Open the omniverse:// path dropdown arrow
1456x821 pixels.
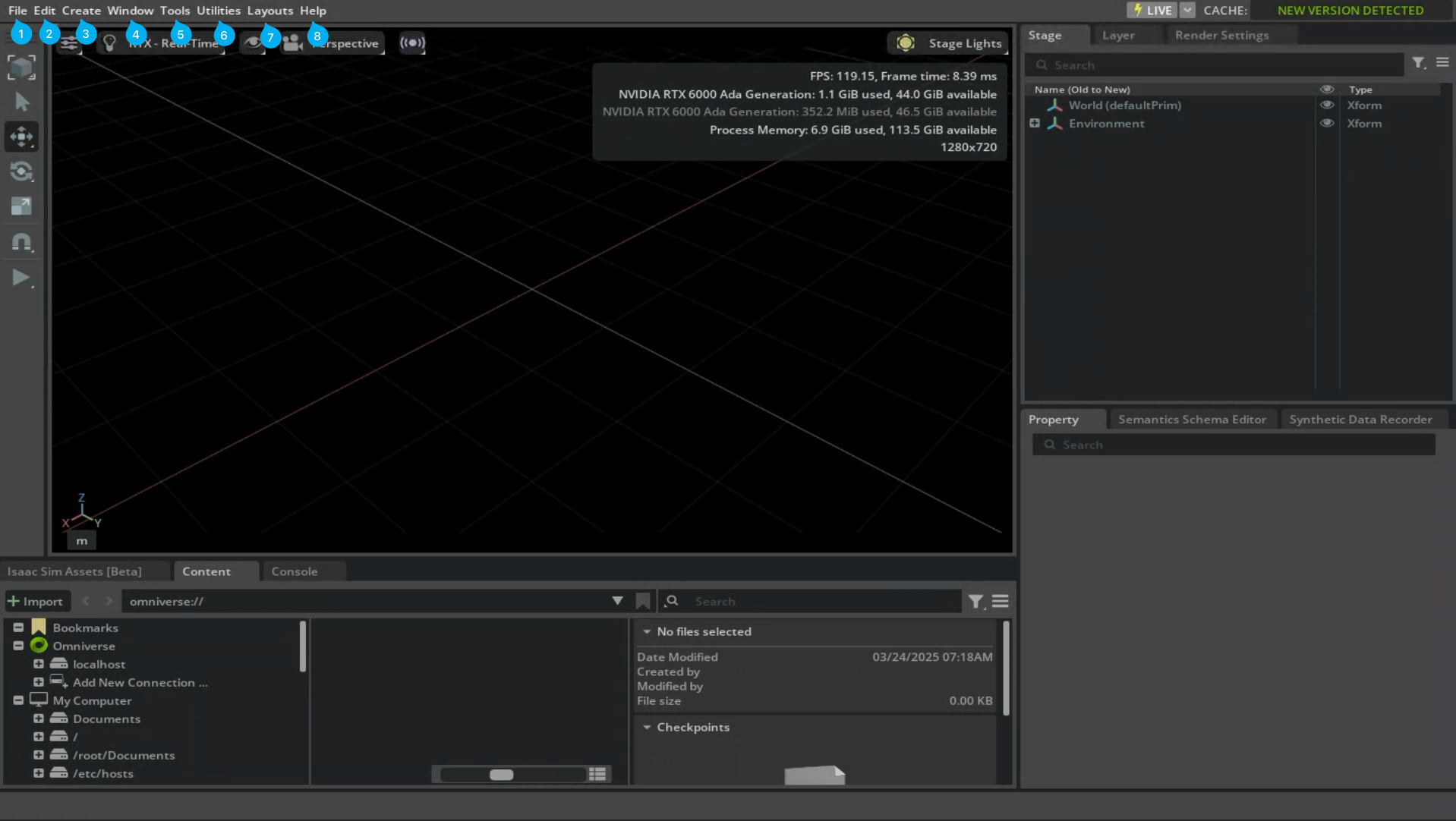pos(617,601)
